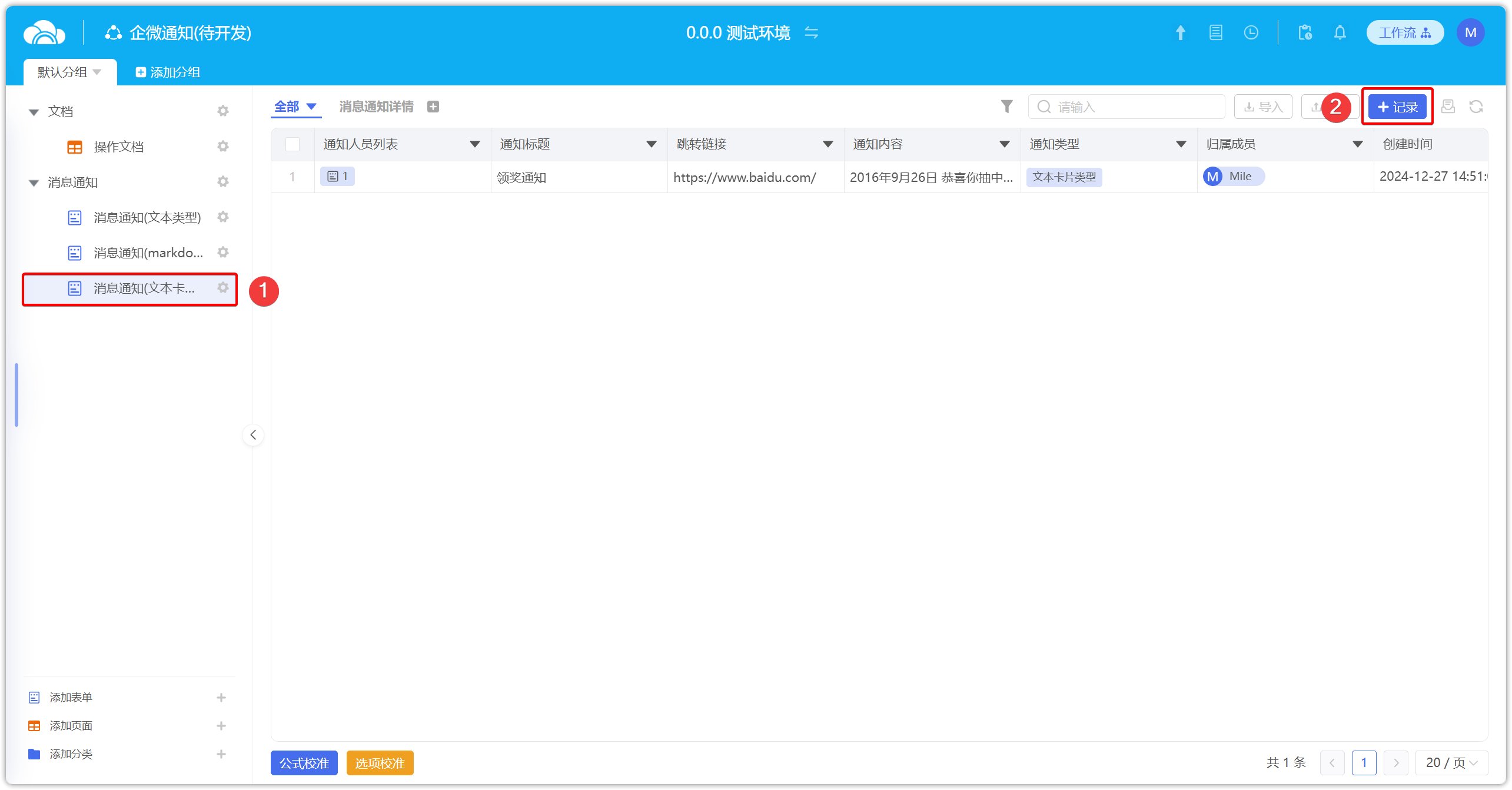Open the 跳转链接 column dropdown
The height and width of the screenshot is (790, 1512).
point(828,144)
